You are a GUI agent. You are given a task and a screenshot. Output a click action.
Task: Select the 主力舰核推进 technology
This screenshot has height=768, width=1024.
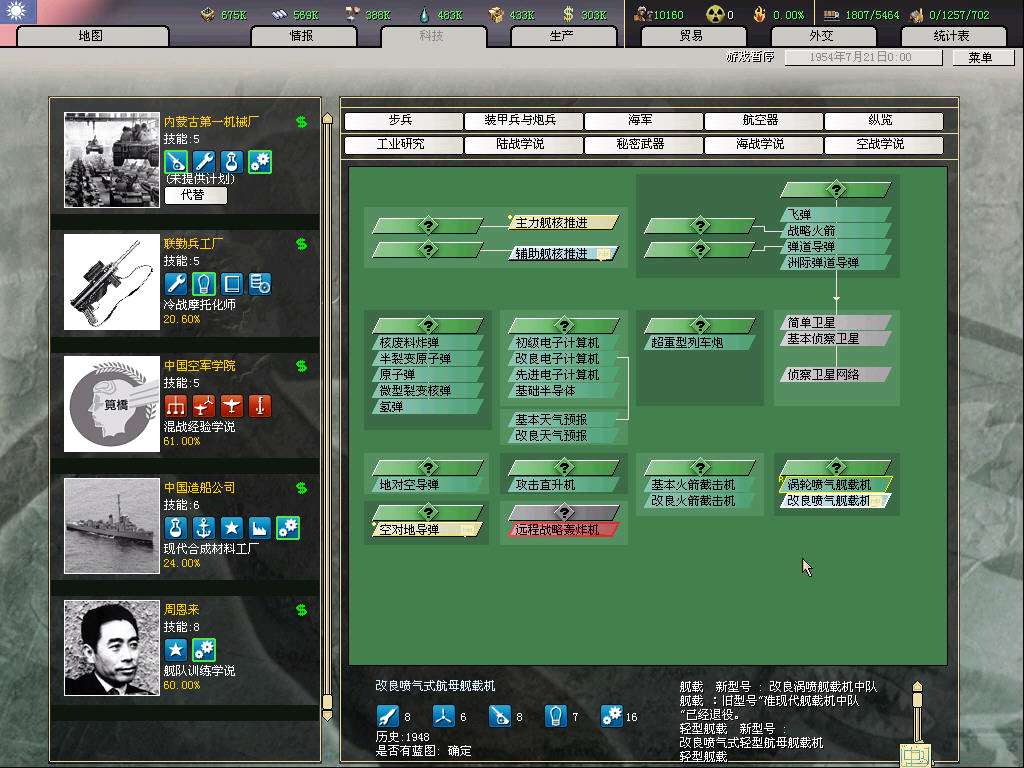(563, 223)
